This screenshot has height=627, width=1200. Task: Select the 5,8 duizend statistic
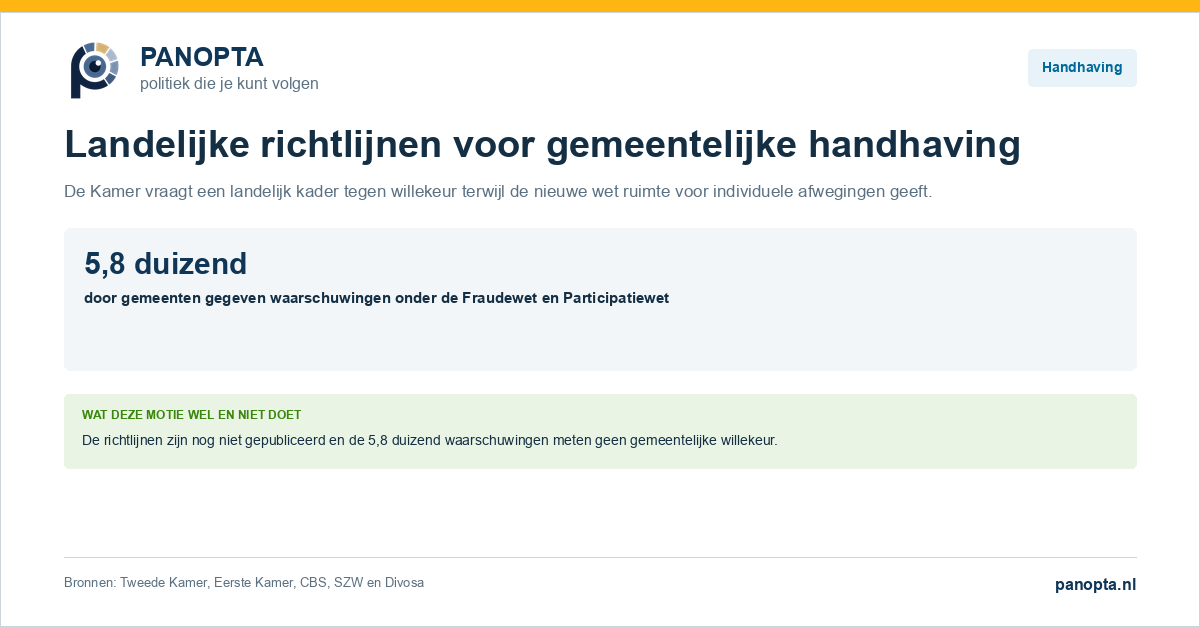[x=165, y=263]
